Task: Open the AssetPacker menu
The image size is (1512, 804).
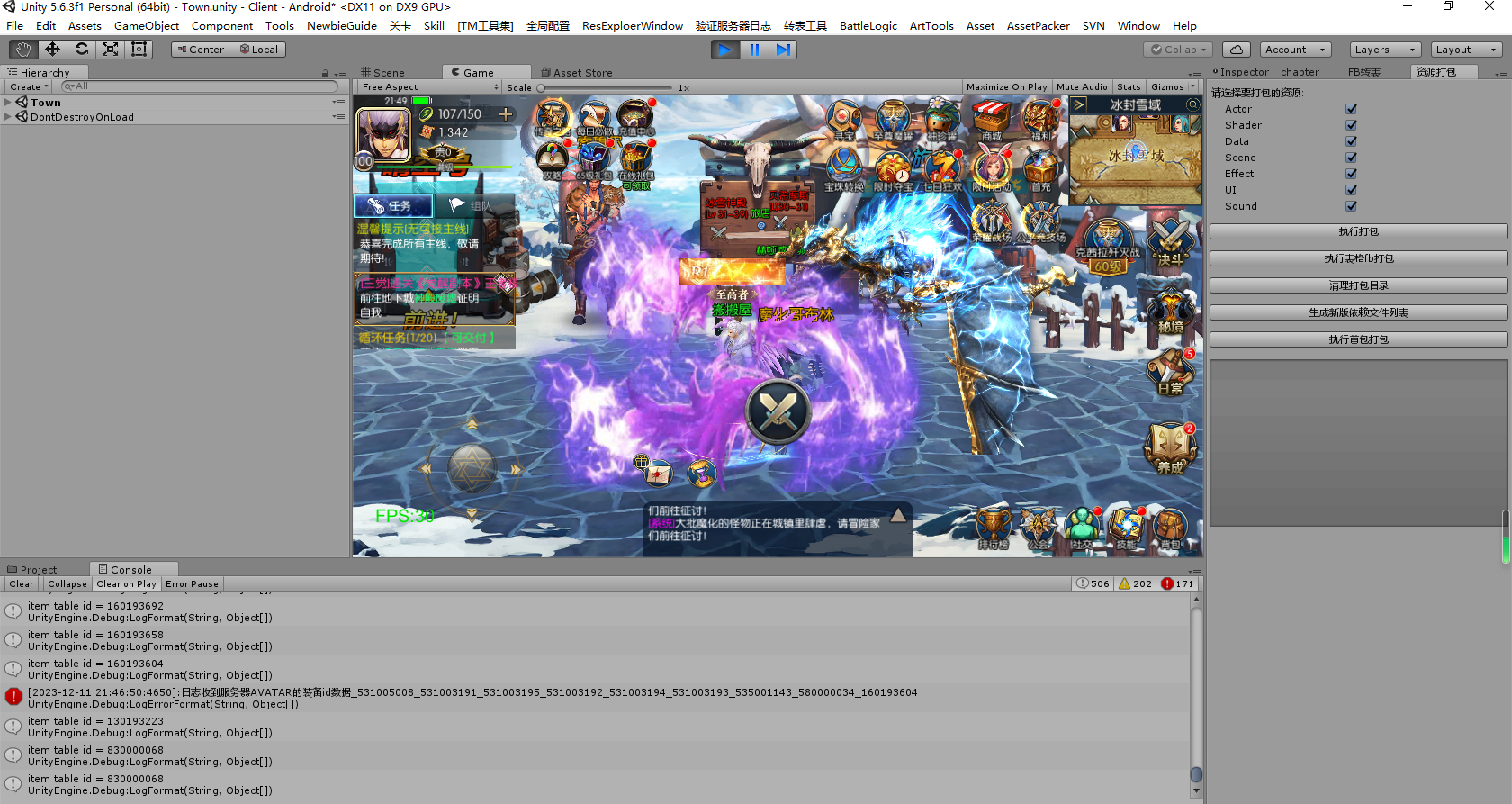Action: 1038,26
